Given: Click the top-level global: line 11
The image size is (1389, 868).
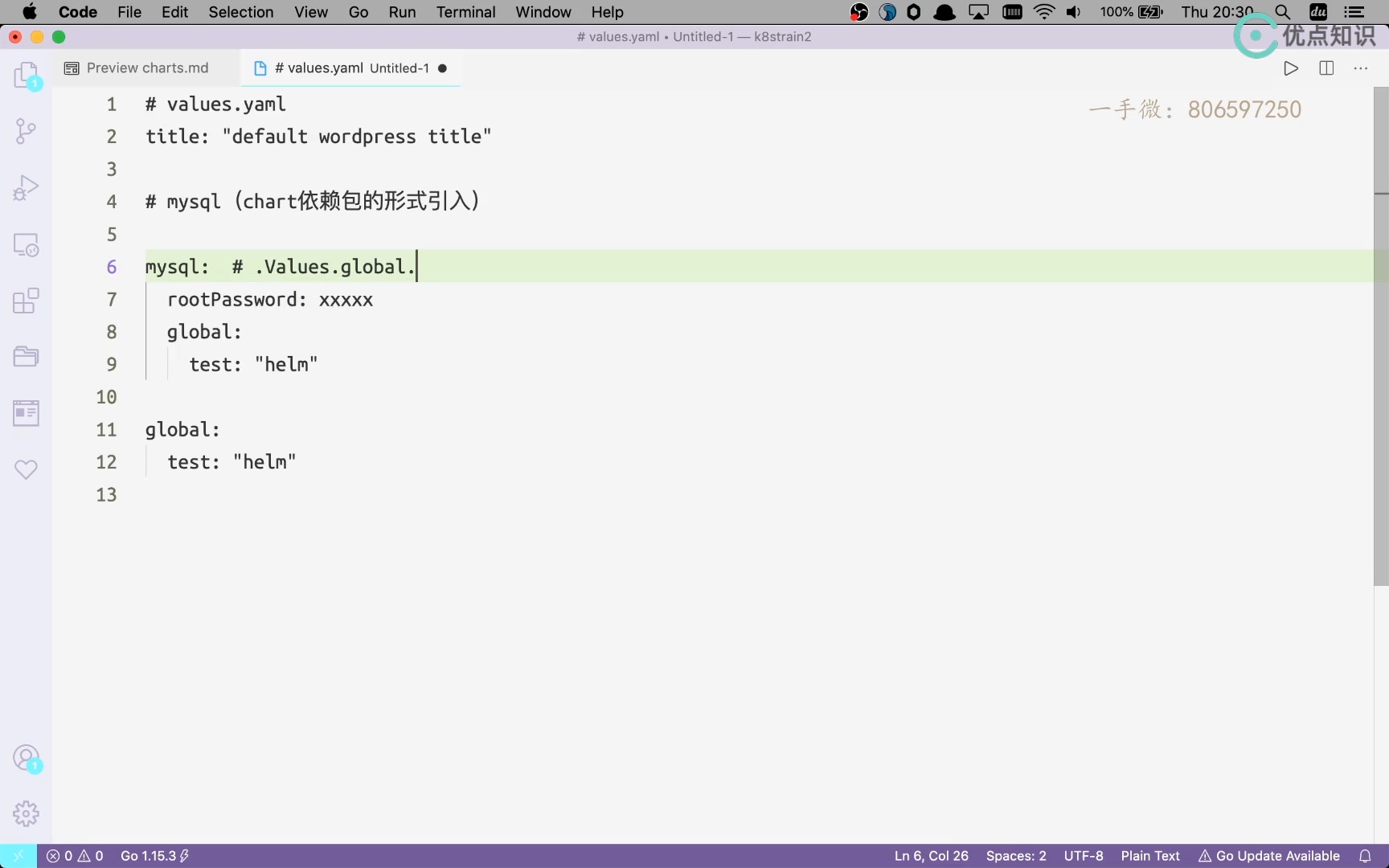Looking at the screenshot, I should click(182, 430).
